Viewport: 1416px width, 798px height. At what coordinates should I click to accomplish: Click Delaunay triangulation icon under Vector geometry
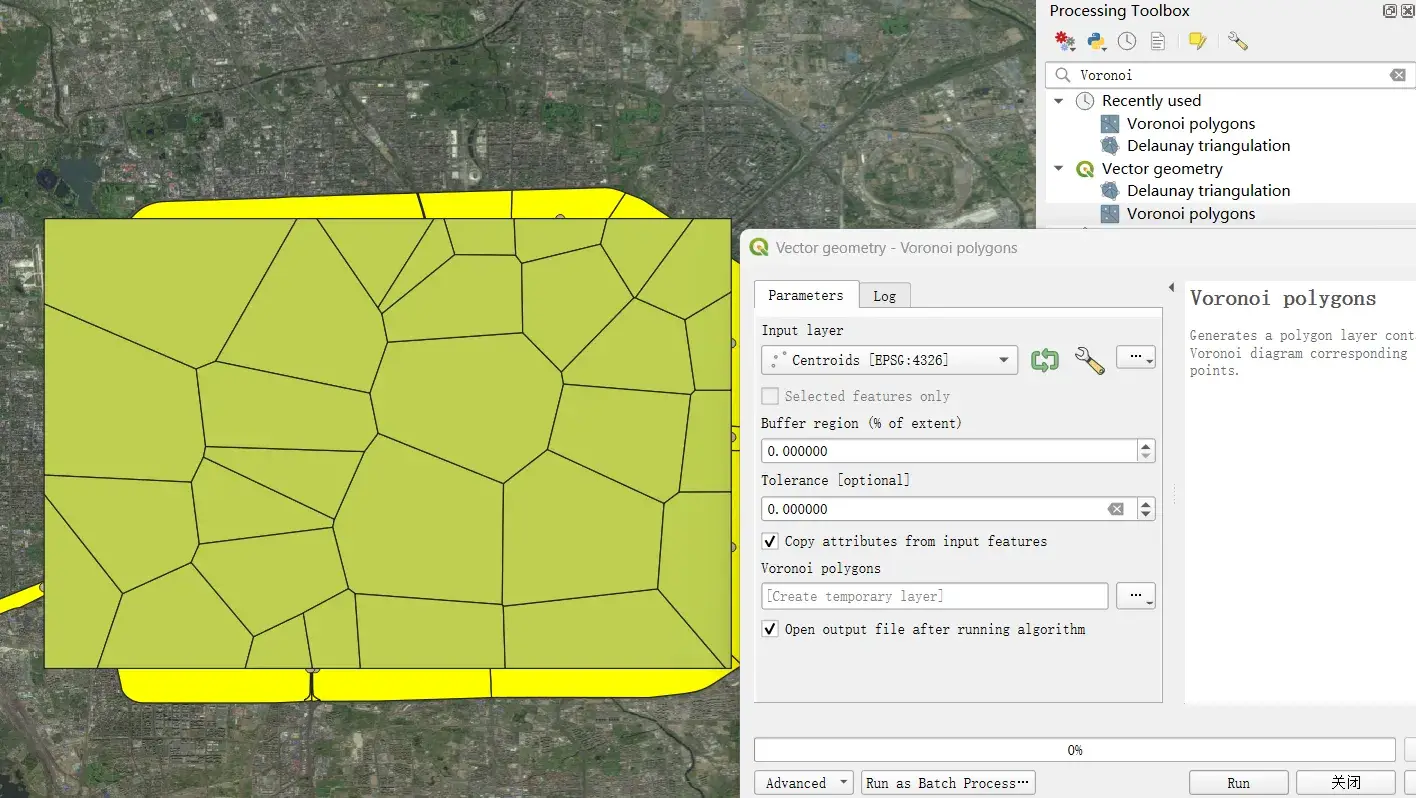(1110, 191)
